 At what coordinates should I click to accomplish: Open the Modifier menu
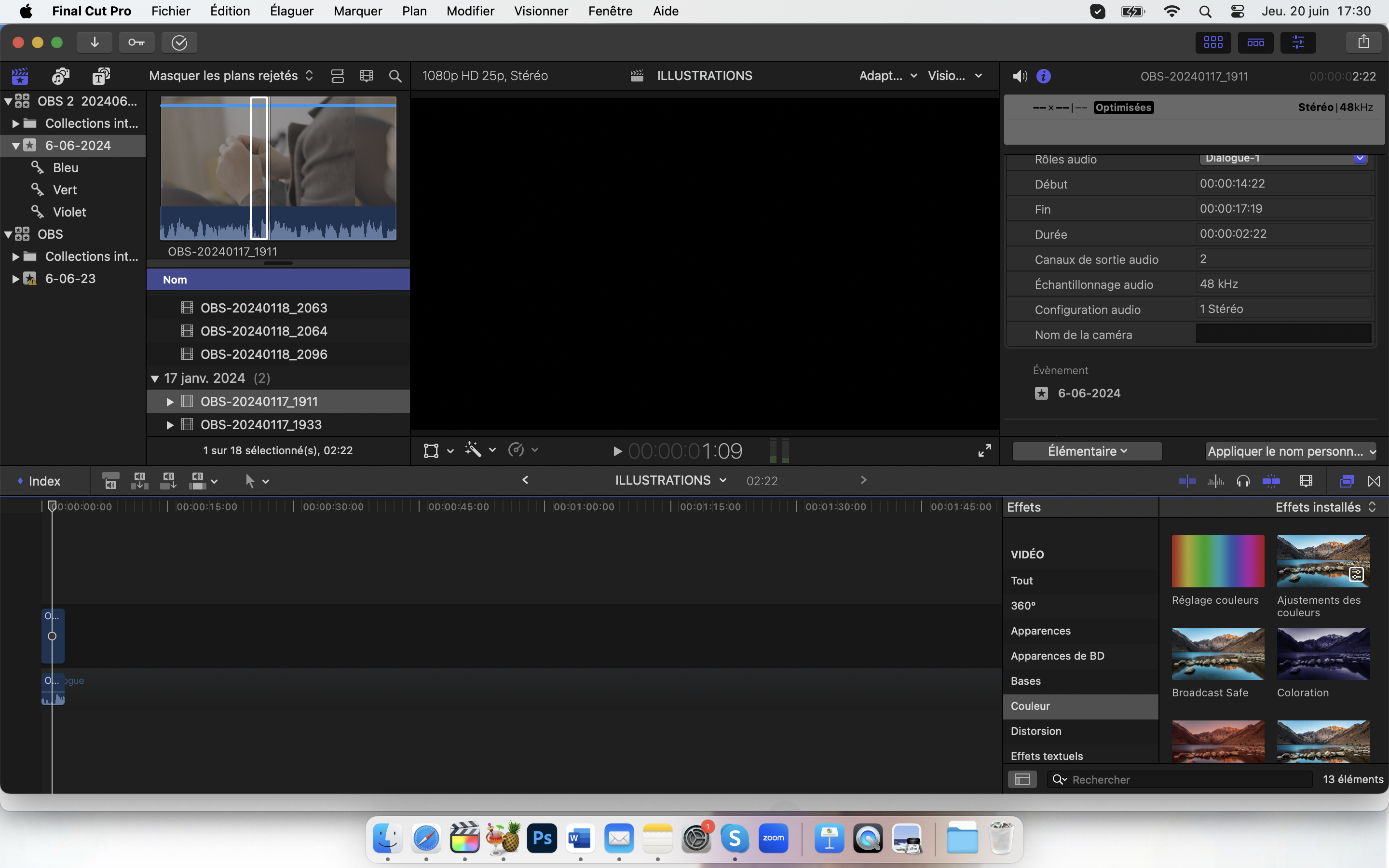click(470, 11)
